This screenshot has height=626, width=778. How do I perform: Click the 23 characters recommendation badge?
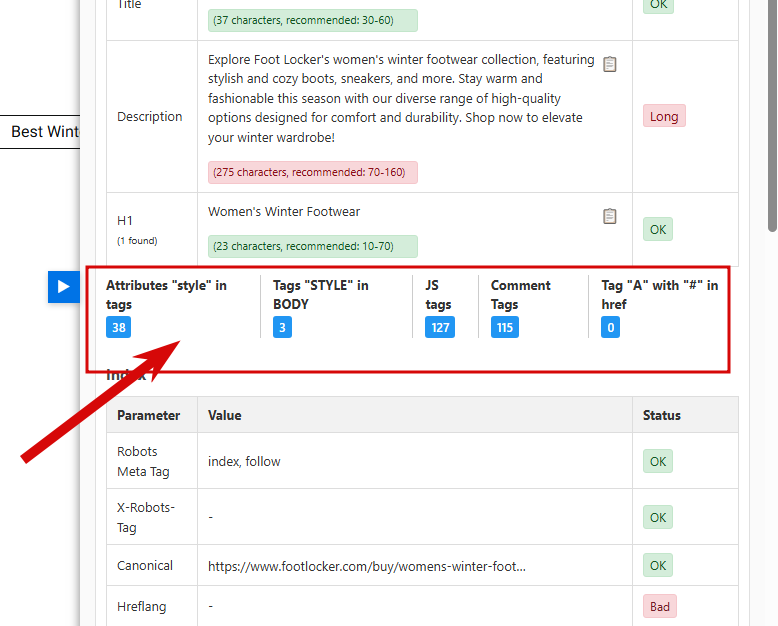312,246
